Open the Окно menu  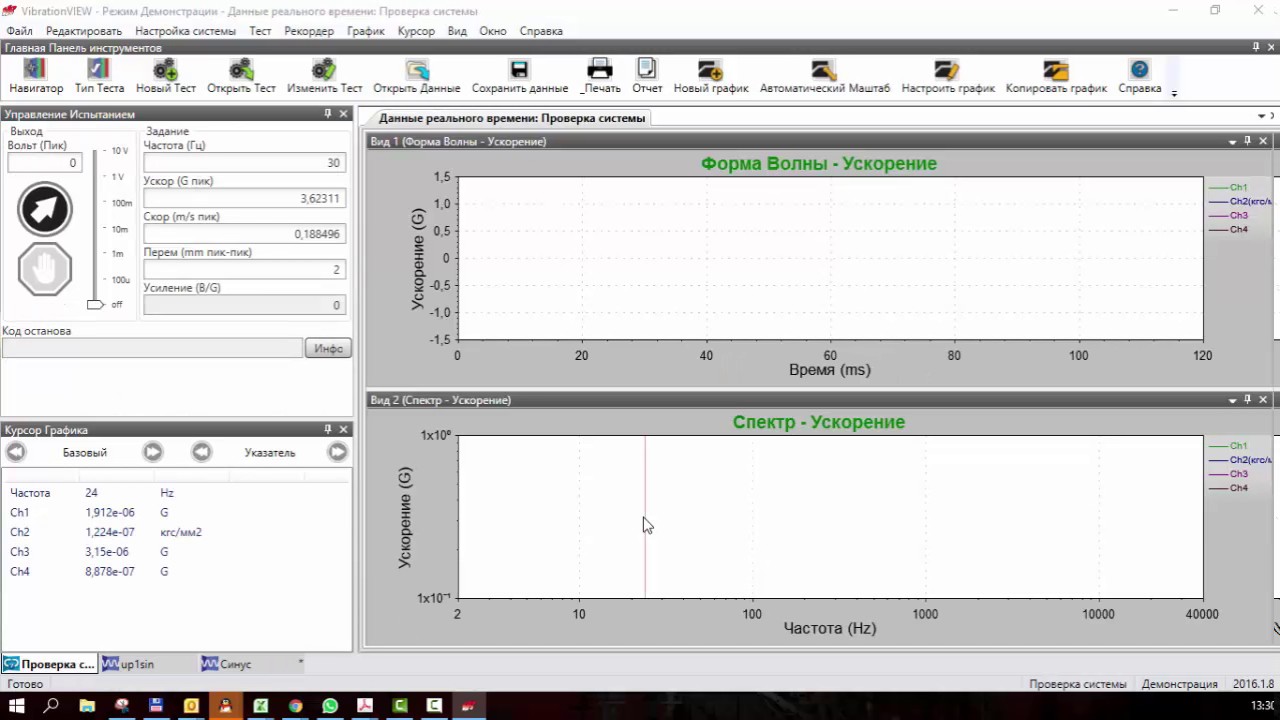pyautogui.click(x=493, y=31)
